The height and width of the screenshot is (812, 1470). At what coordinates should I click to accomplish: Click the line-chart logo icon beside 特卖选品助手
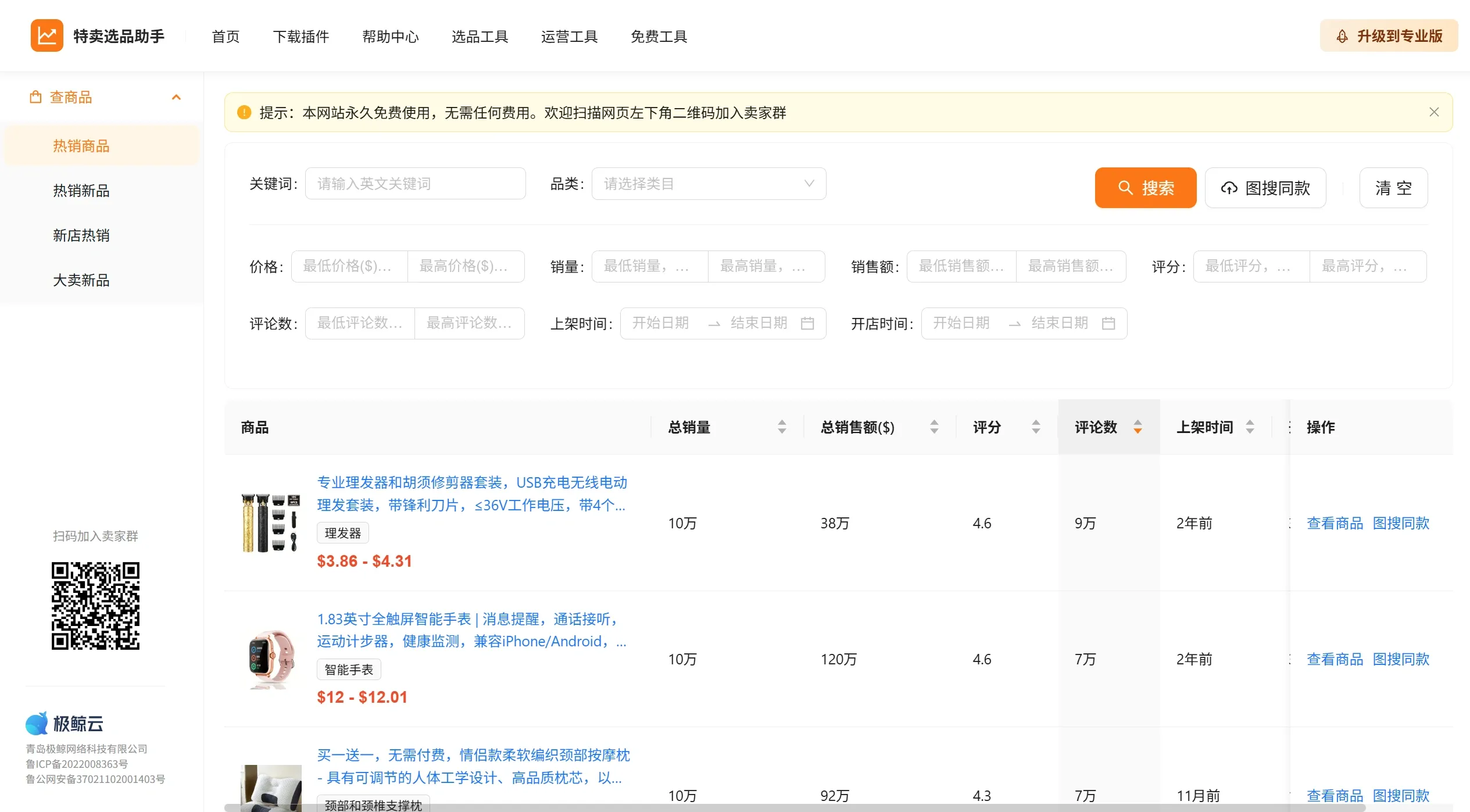tap(47, 35)
